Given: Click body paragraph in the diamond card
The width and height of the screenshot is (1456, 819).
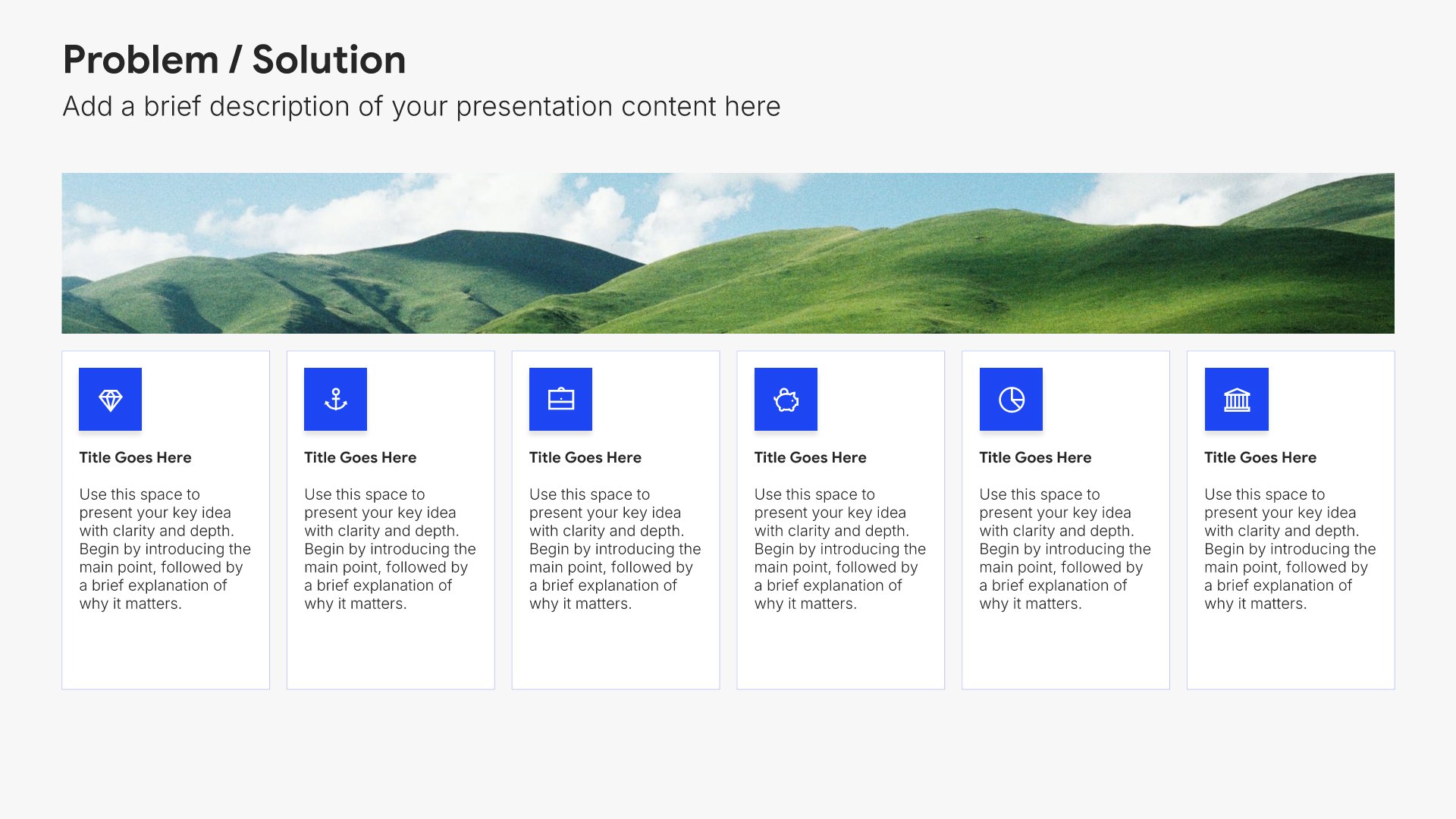Looking at the screenshot, I should (x=165, y=549).
